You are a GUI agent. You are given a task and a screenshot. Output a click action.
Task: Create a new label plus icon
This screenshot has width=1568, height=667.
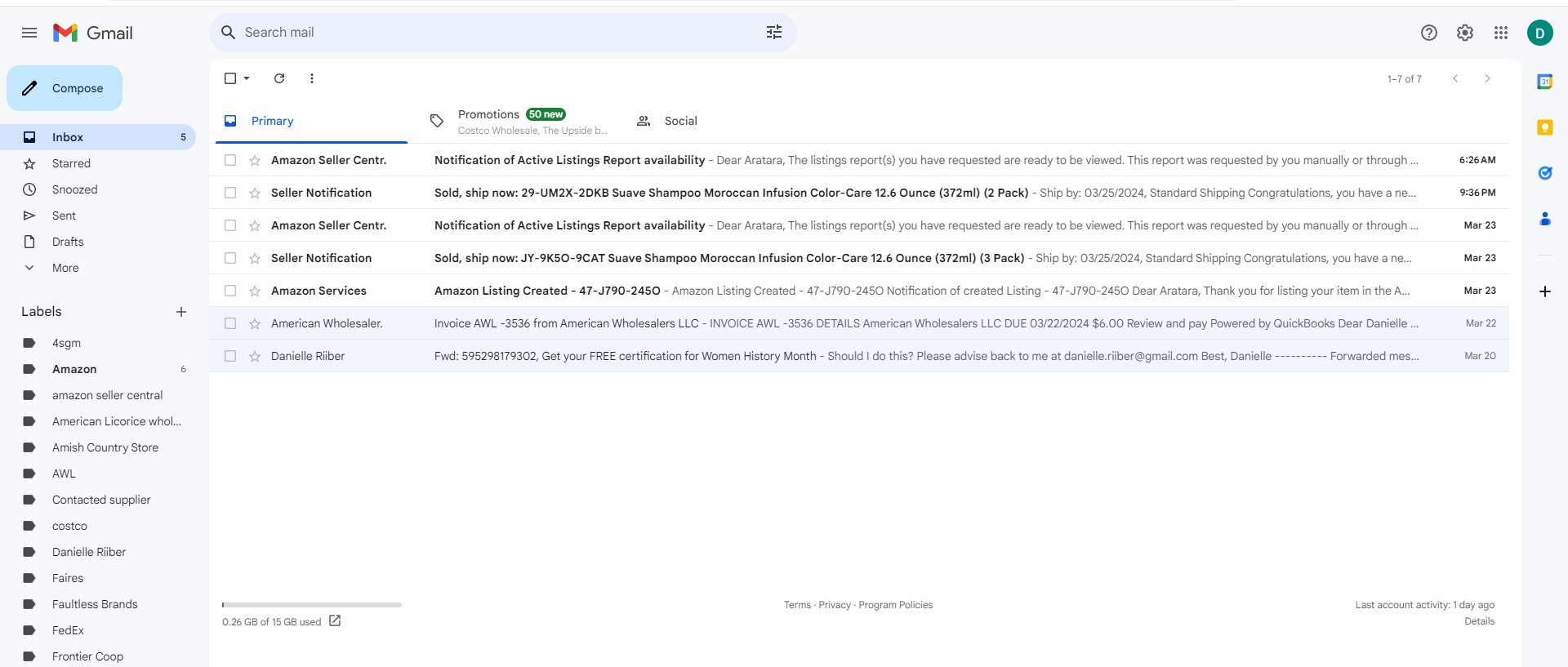pos(181,312)
